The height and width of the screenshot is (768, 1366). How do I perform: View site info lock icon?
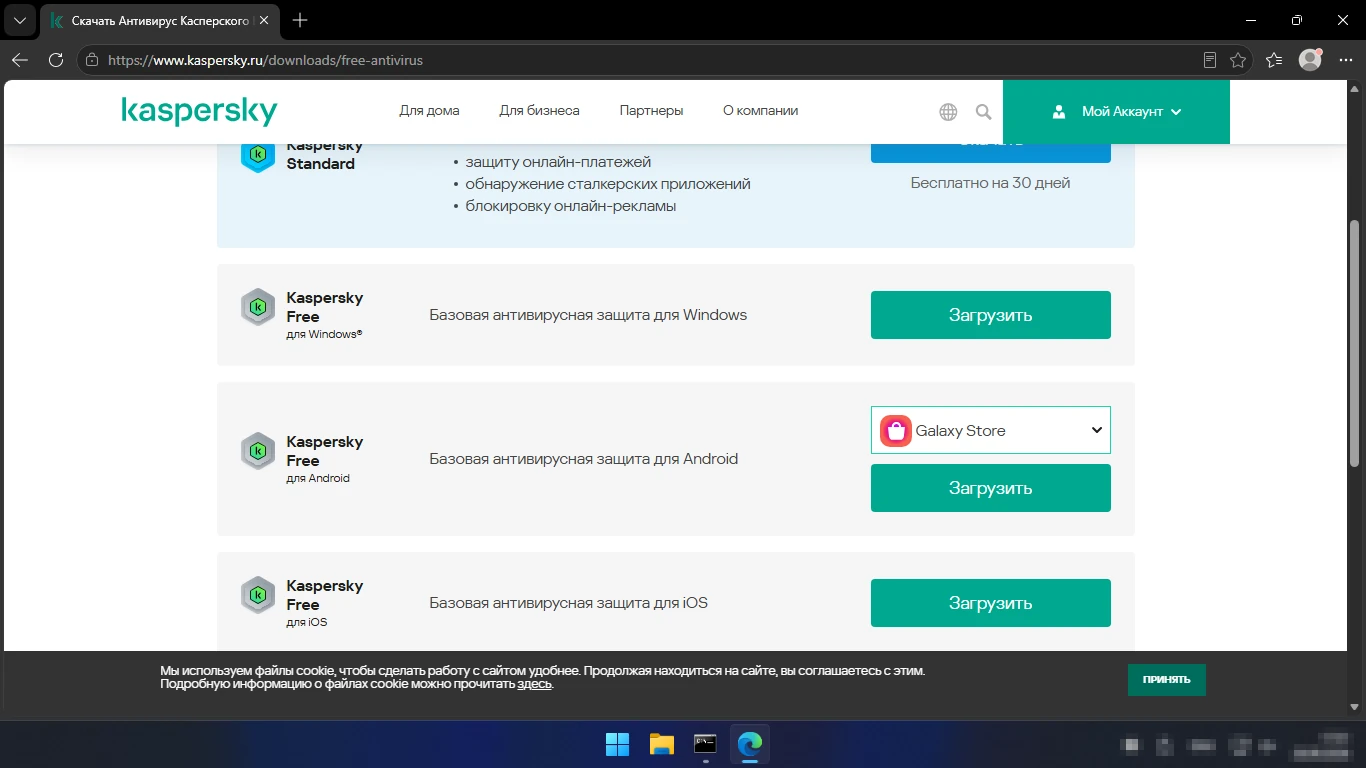point(92,60)
